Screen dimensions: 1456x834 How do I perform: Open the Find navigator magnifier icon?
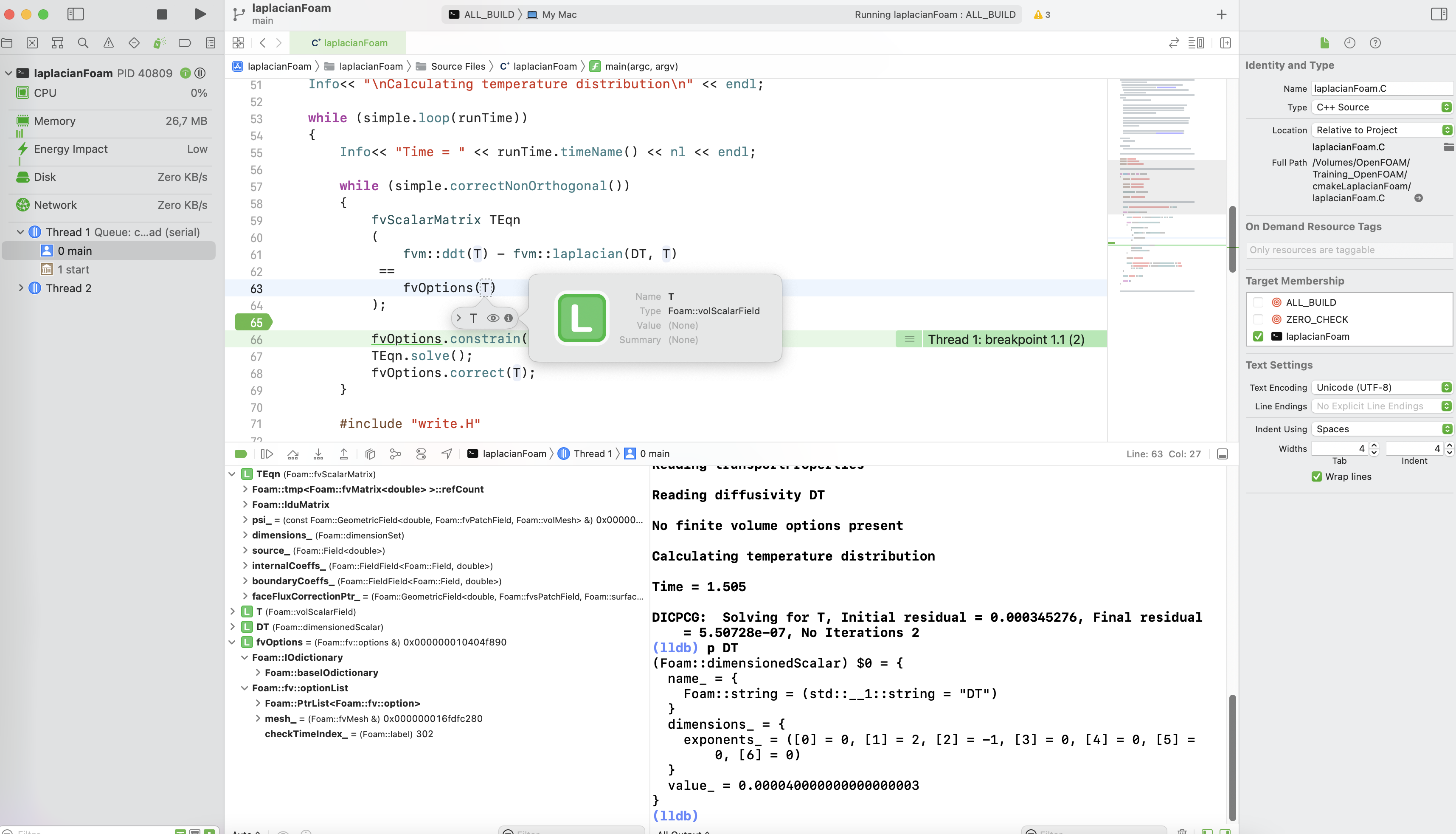(x=83, y=43)
